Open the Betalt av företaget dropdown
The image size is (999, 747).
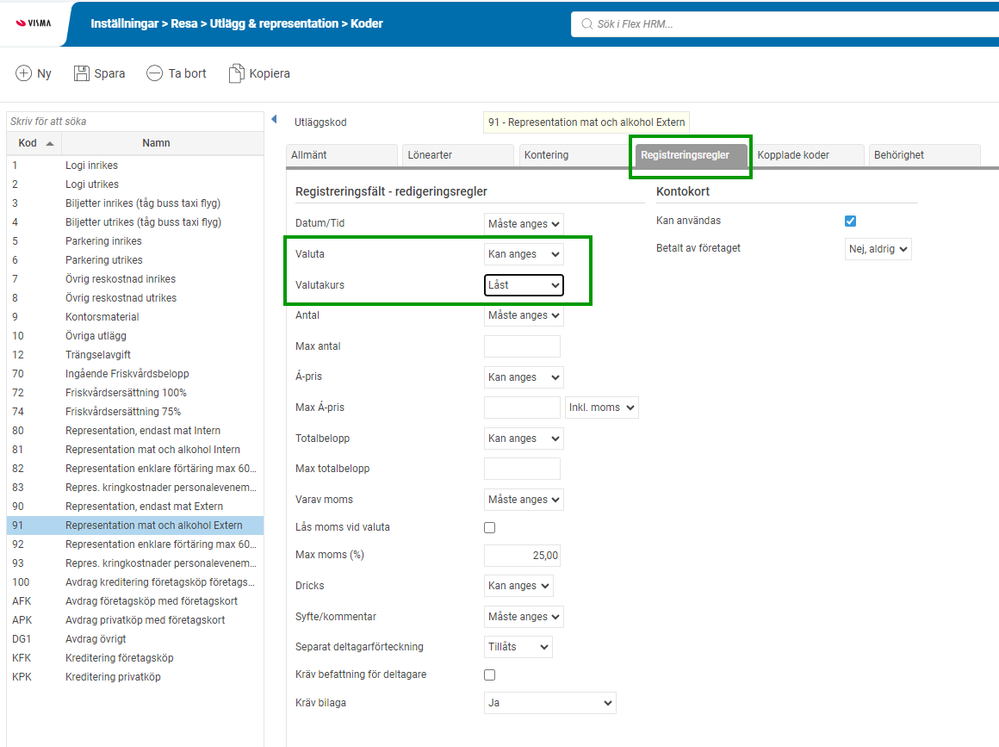point(878,249)
